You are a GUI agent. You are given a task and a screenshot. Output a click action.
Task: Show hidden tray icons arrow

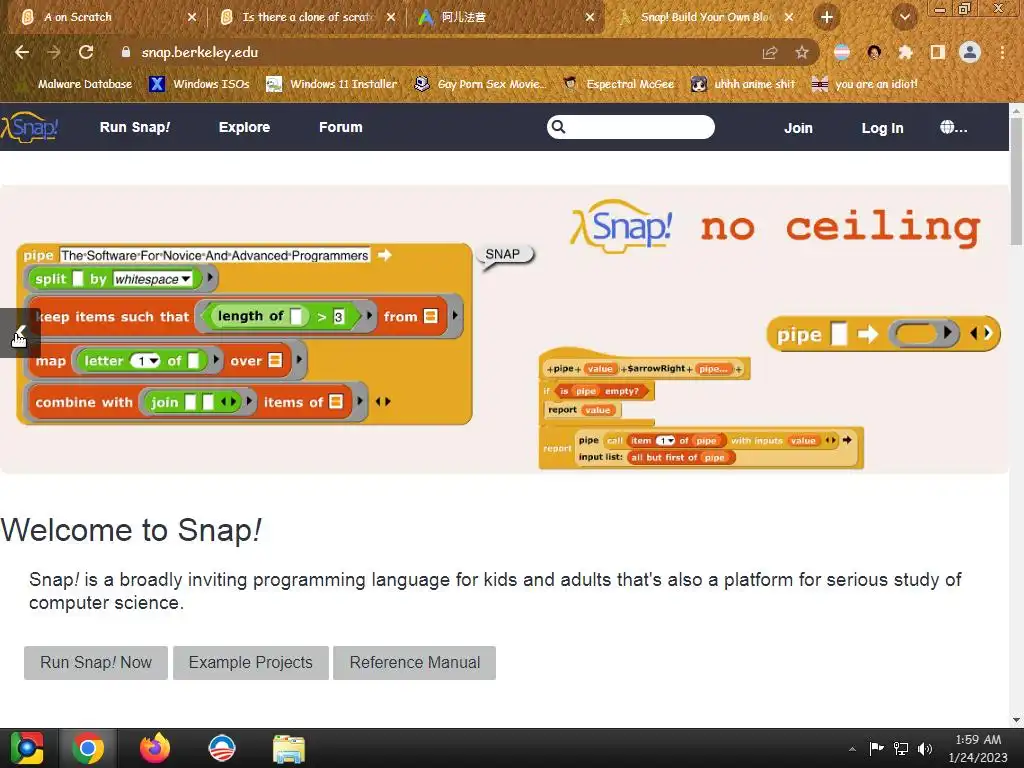[x=852, y=749]
